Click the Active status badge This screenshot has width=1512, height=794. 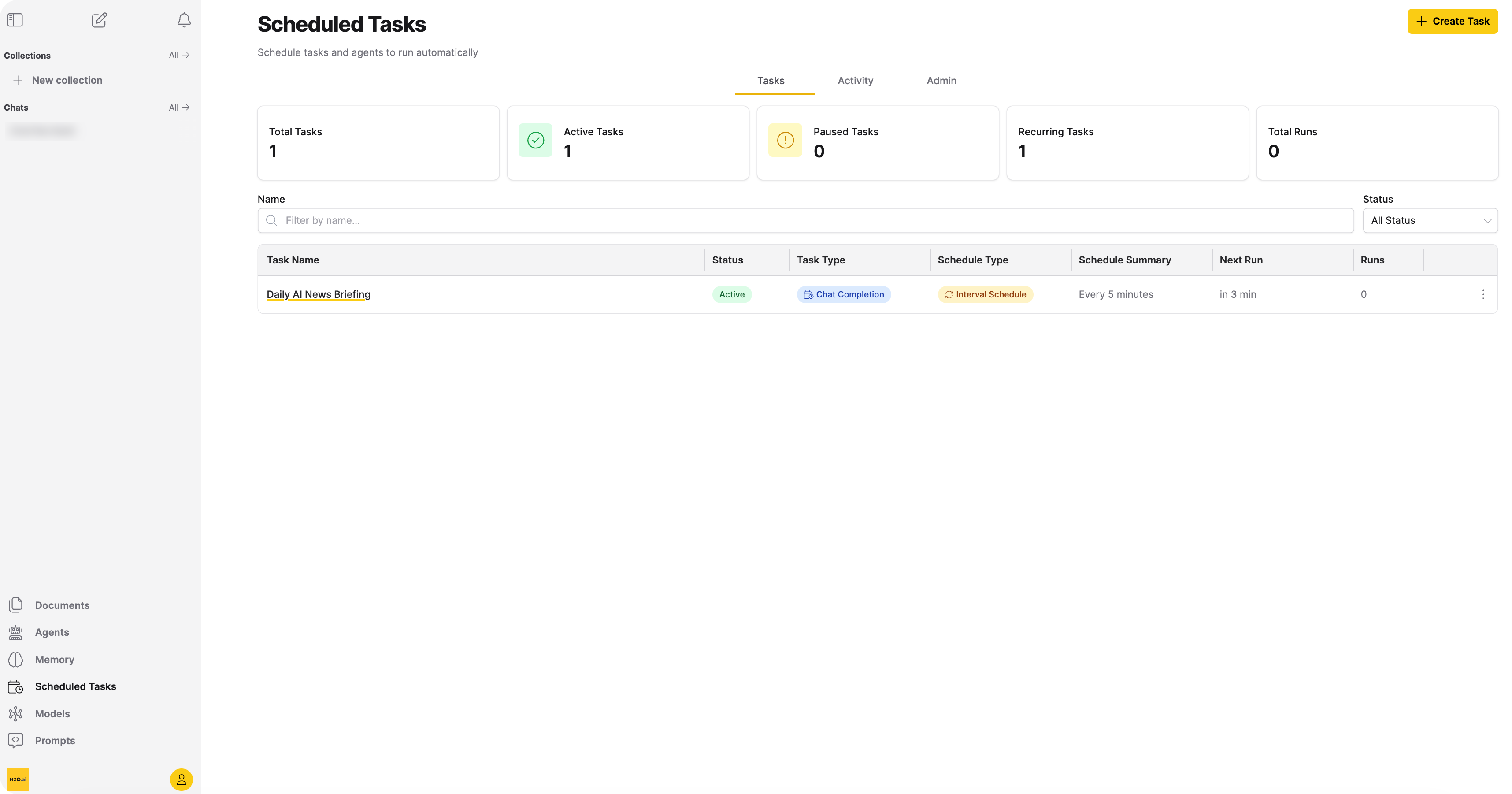point(731,295)
